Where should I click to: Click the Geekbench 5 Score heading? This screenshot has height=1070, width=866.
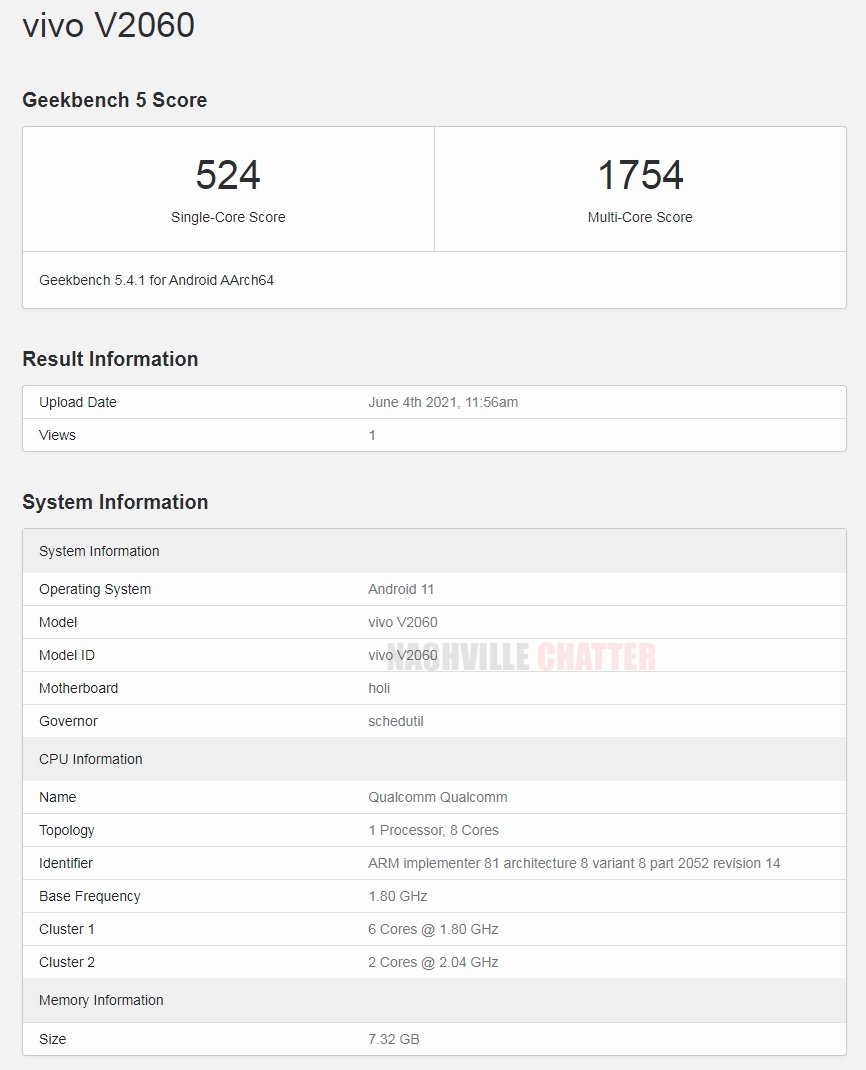pos(114,100)
